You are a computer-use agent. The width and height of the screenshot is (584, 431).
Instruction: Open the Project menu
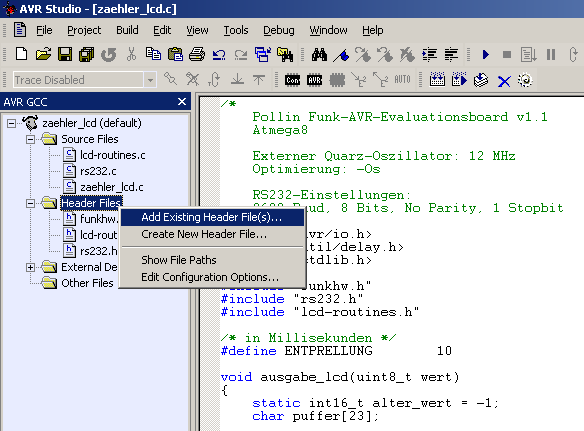click(84, 30)
